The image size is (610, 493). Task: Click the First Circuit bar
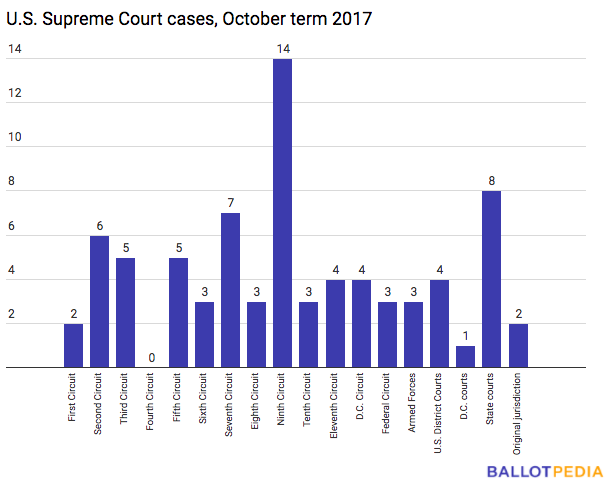coord(73,346)
